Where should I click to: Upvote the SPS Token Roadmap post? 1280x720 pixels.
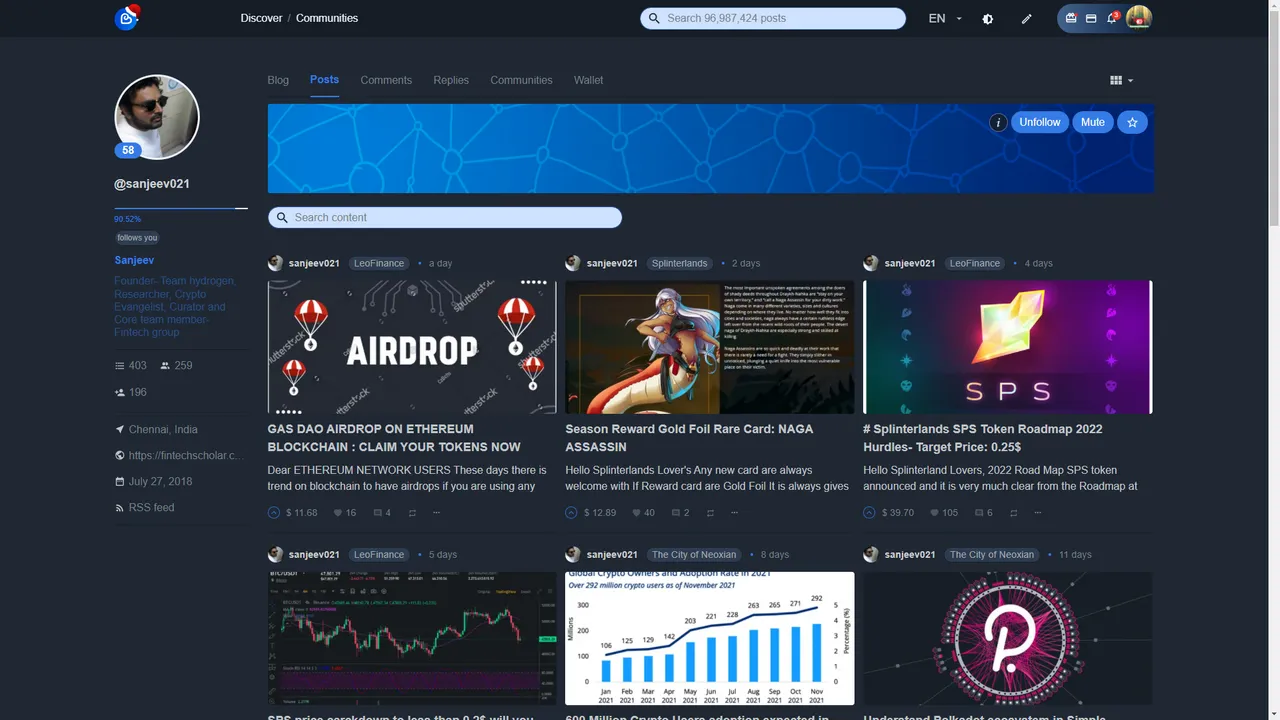(x=870, y=512)
